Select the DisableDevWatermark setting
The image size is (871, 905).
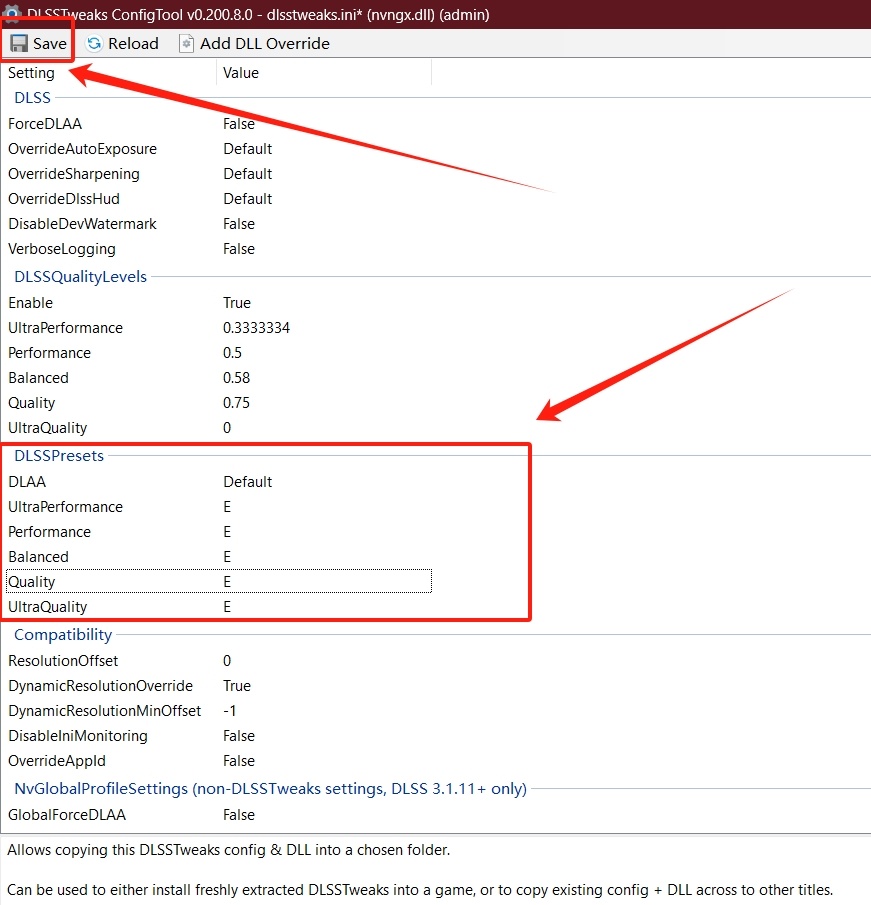[x=83, y=224]
